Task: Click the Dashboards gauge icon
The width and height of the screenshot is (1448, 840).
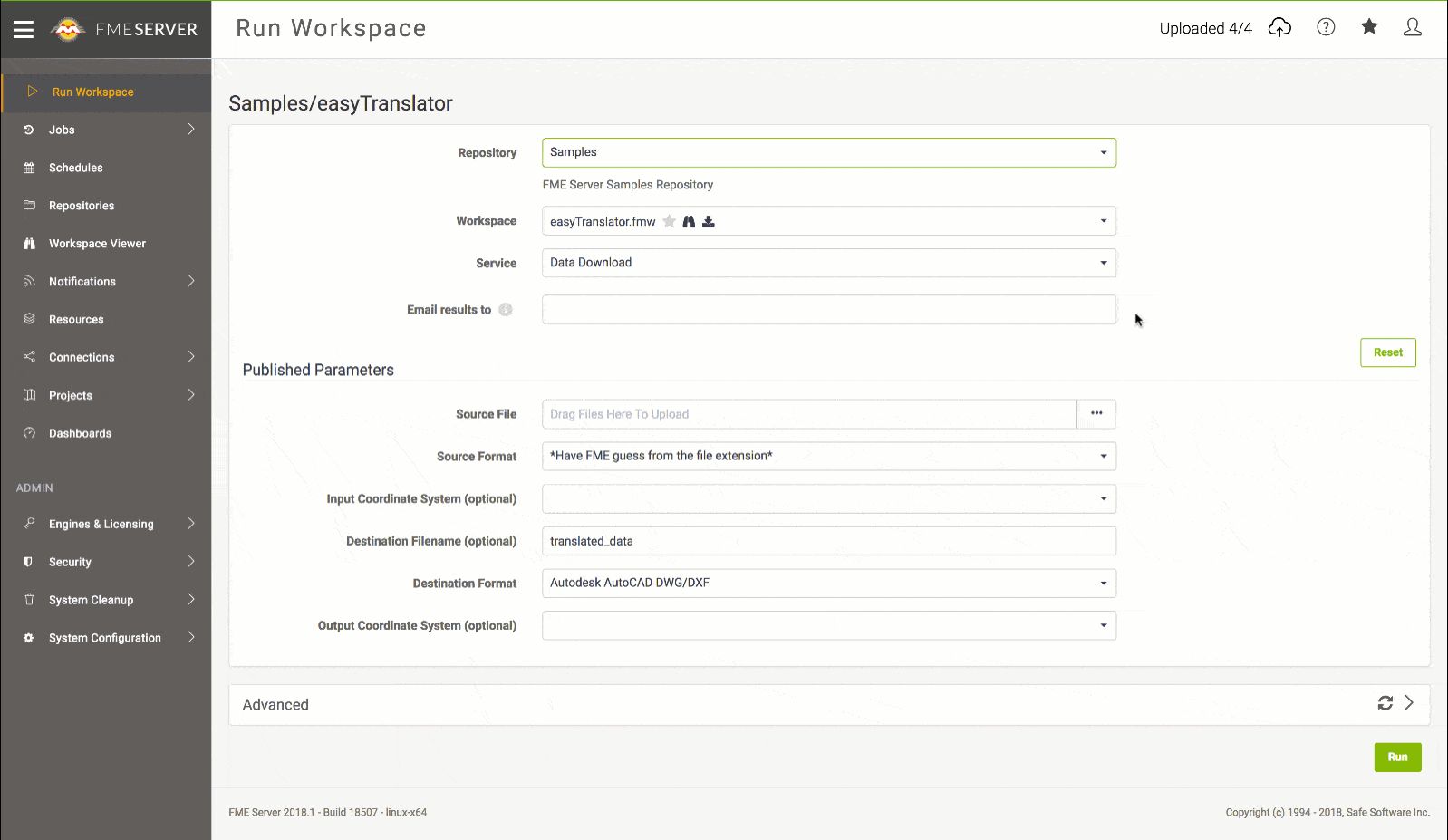Action: (29, 433)
